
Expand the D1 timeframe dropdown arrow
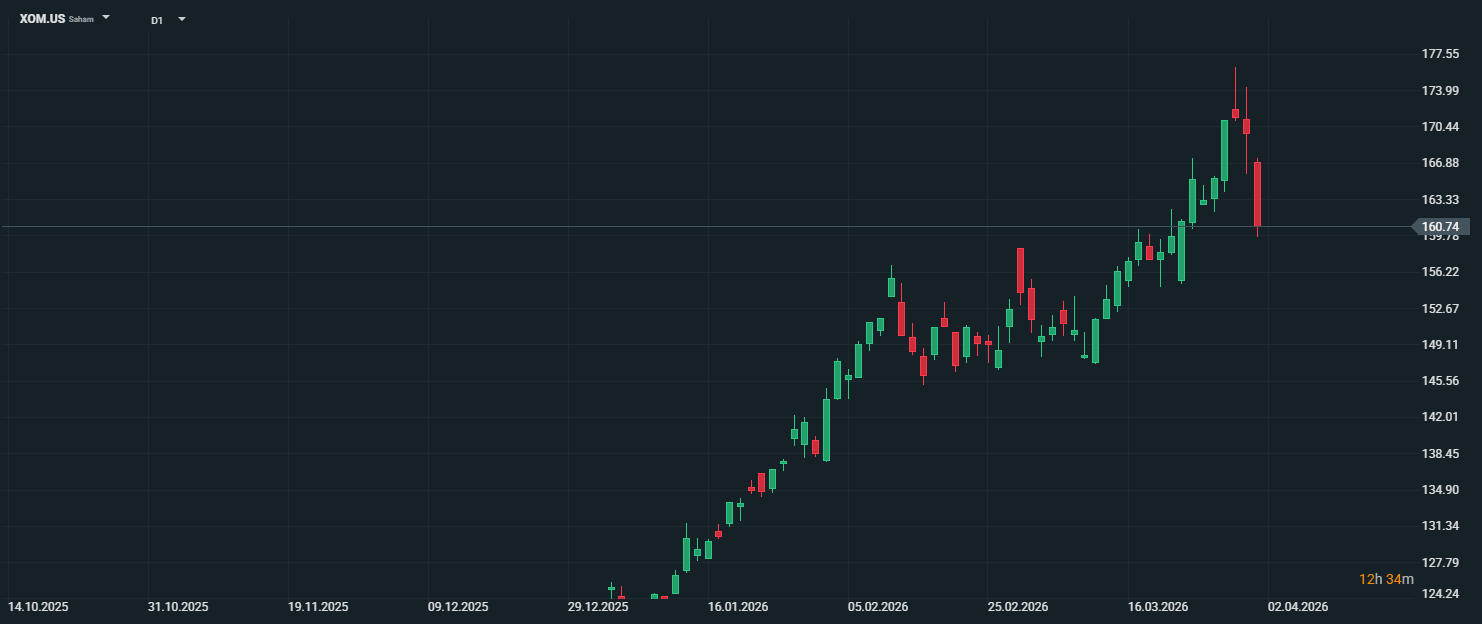coord(181,19)
